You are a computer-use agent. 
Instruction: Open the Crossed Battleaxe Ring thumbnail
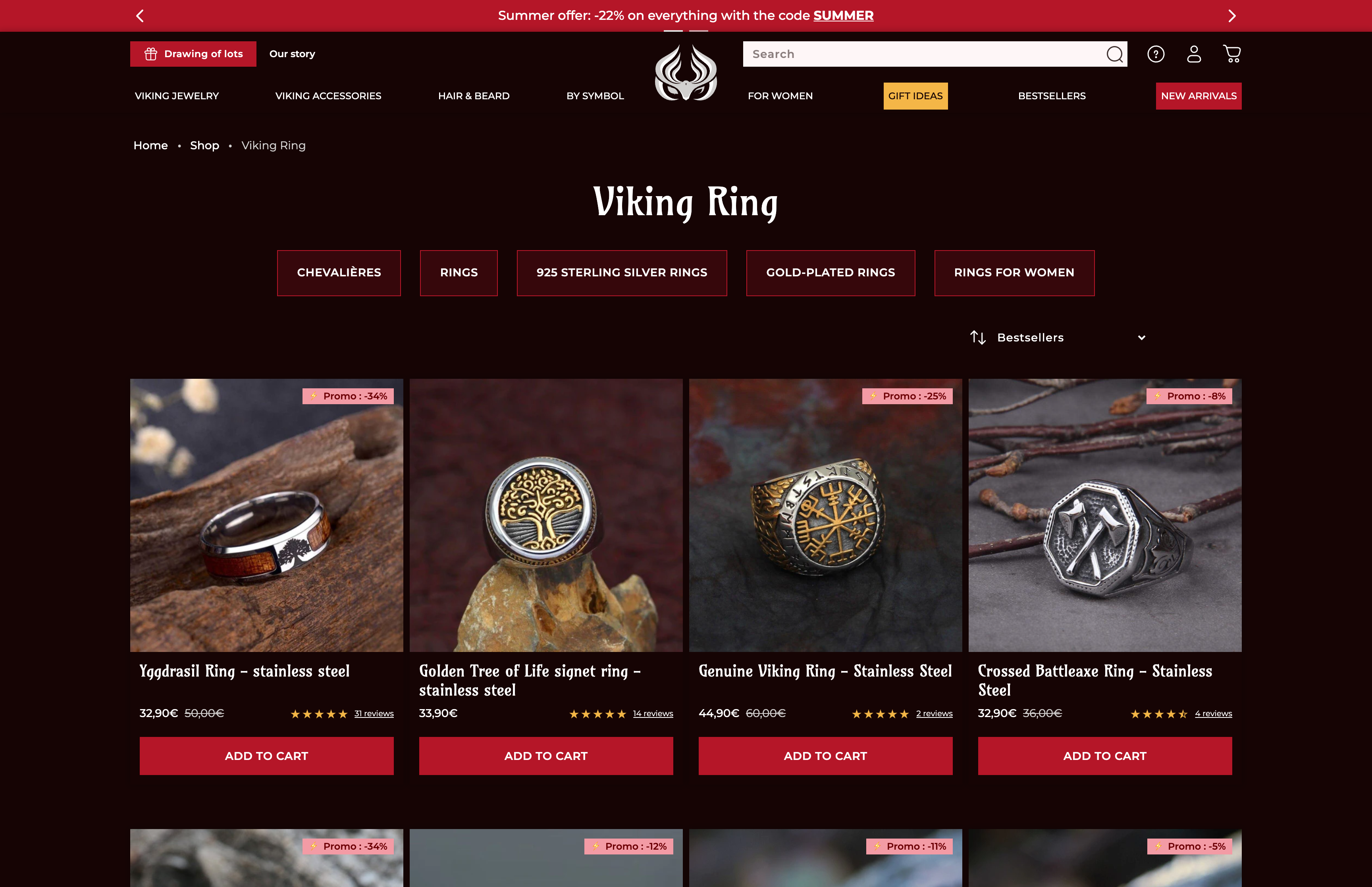(1104, 515)
